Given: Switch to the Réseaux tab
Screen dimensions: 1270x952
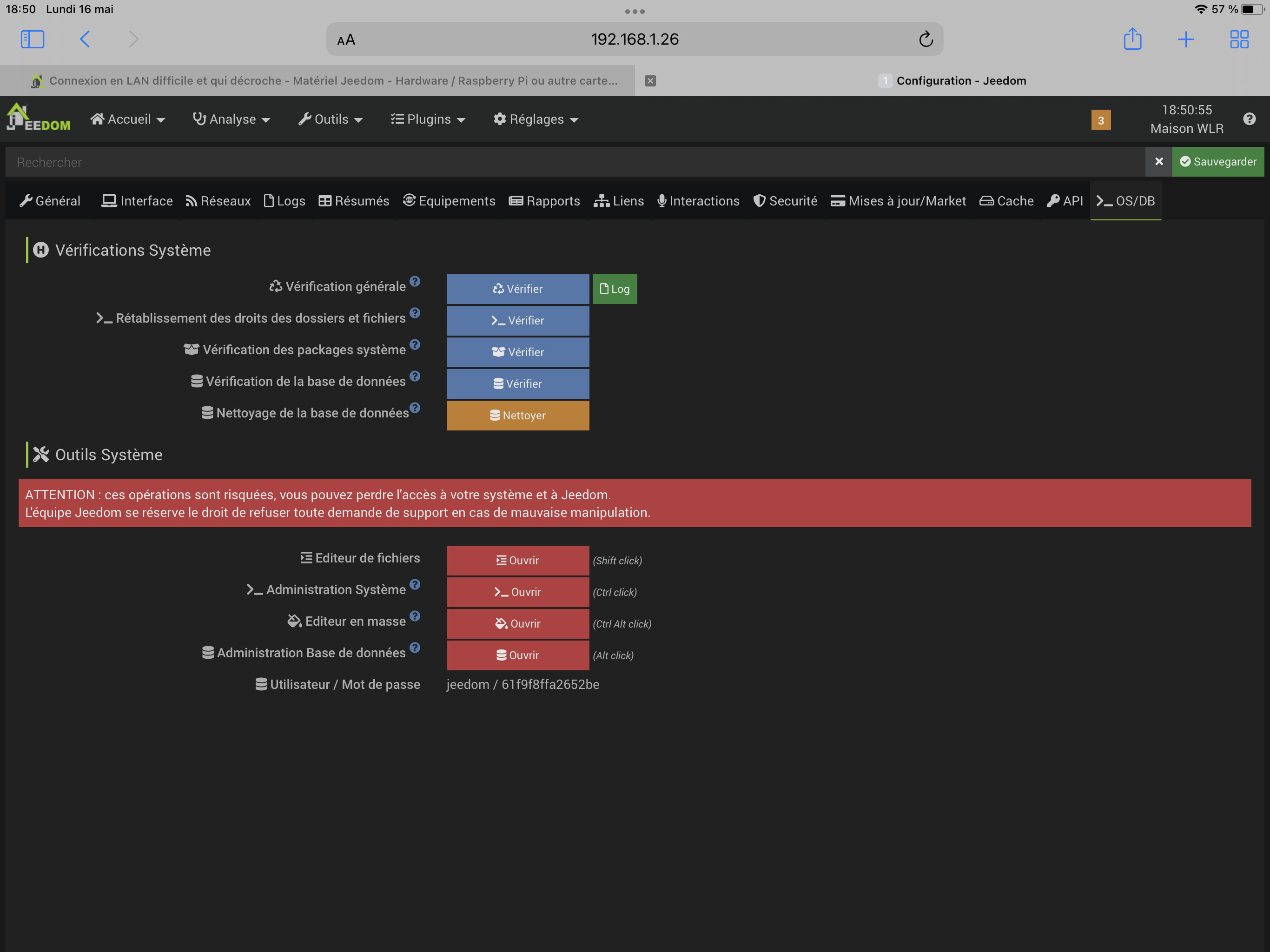Looking at the screenshot, I should click(218, 201).
